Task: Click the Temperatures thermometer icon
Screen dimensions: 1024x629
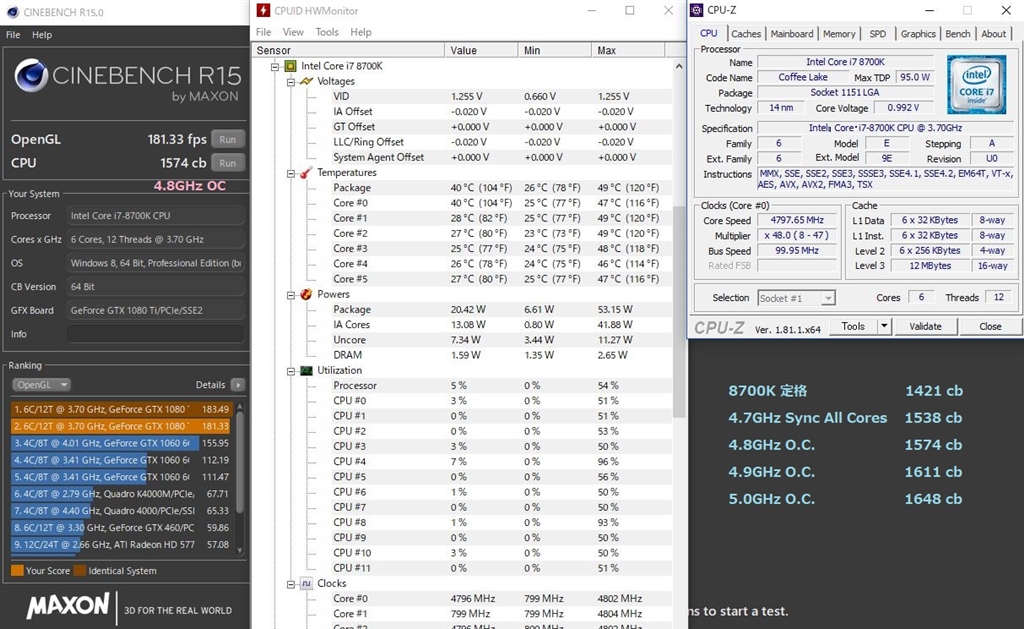Action: click(x=306, y=172)
